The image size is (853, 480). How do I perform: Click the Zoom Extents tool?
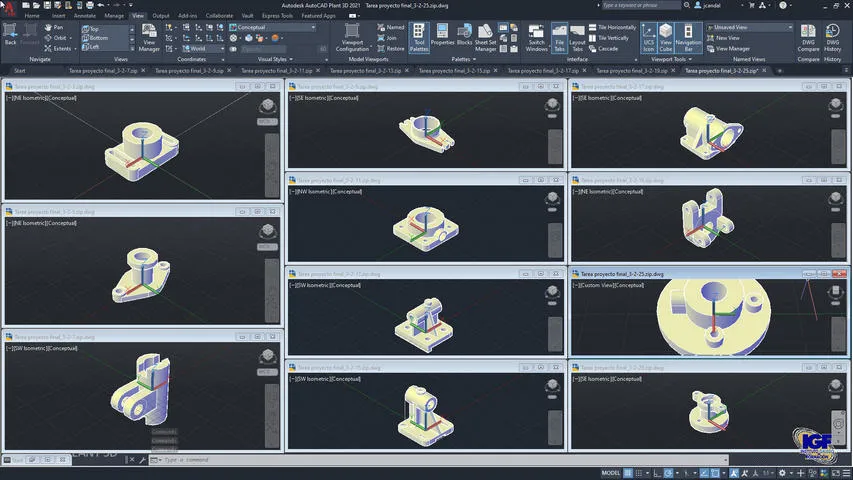point(57,48)
